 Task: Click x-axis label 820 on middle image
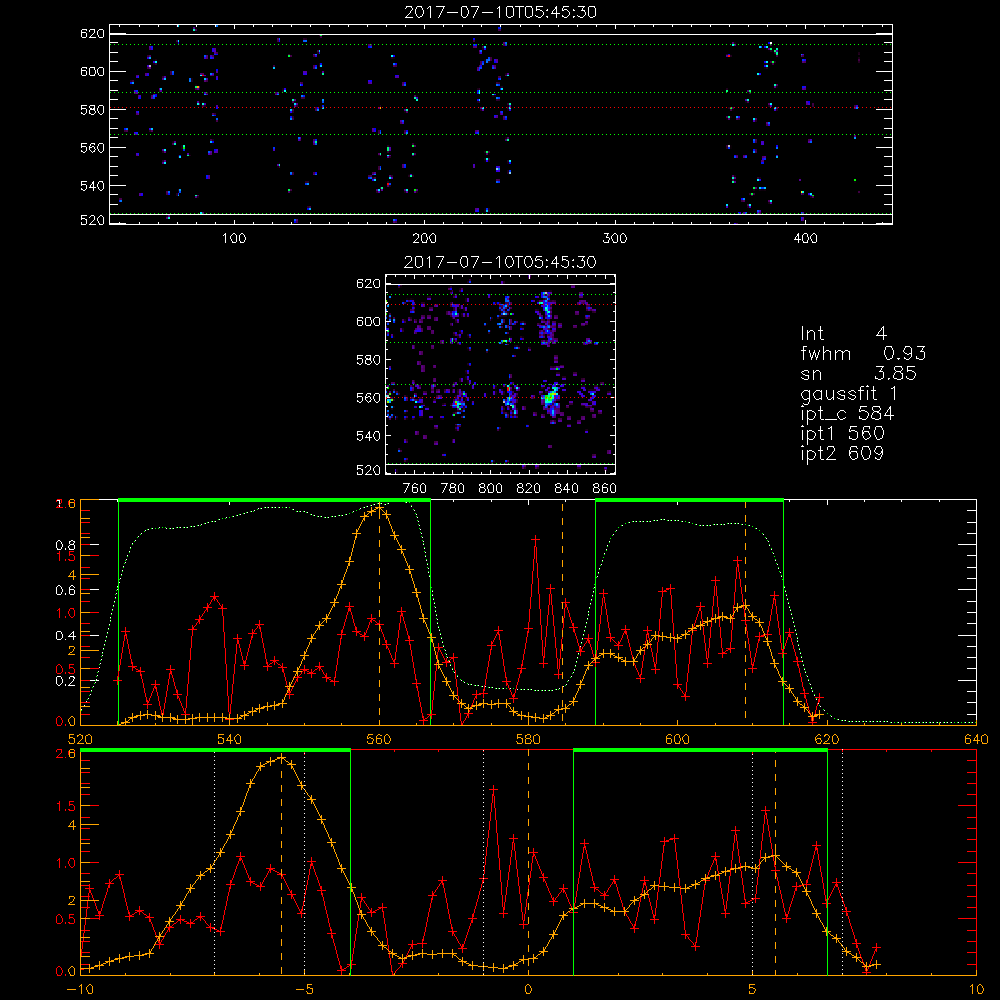(x=529, y=489)
